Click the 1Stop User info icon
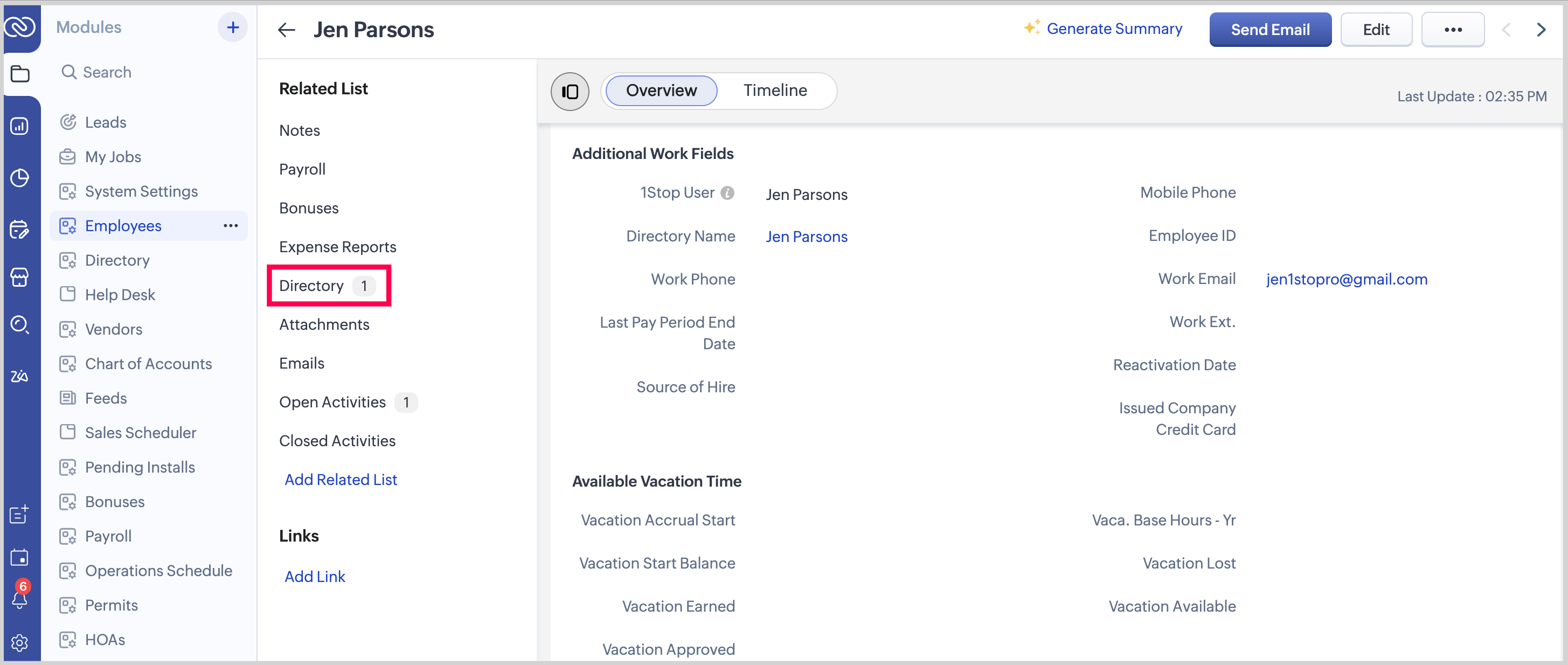The height and width of the screenshot is (665, 1568). [727, 193]
